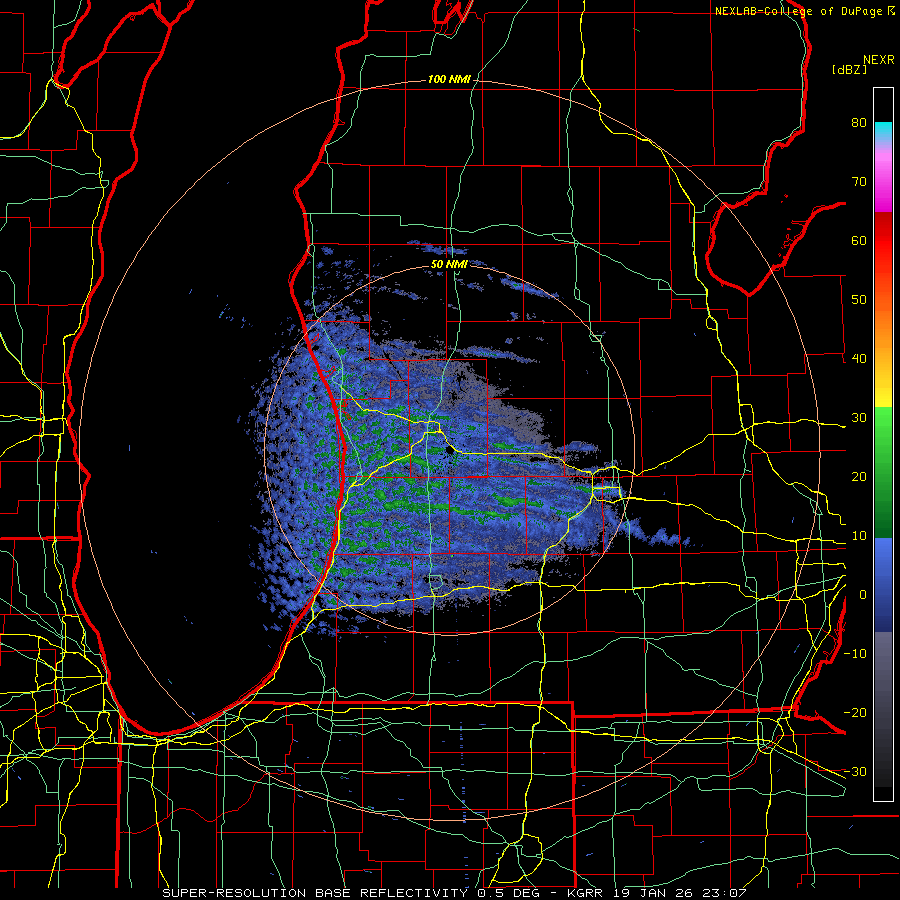The image size is (900, 900).
Task: Click the '70' value on dBZ scale
Action: coord(859,181)
